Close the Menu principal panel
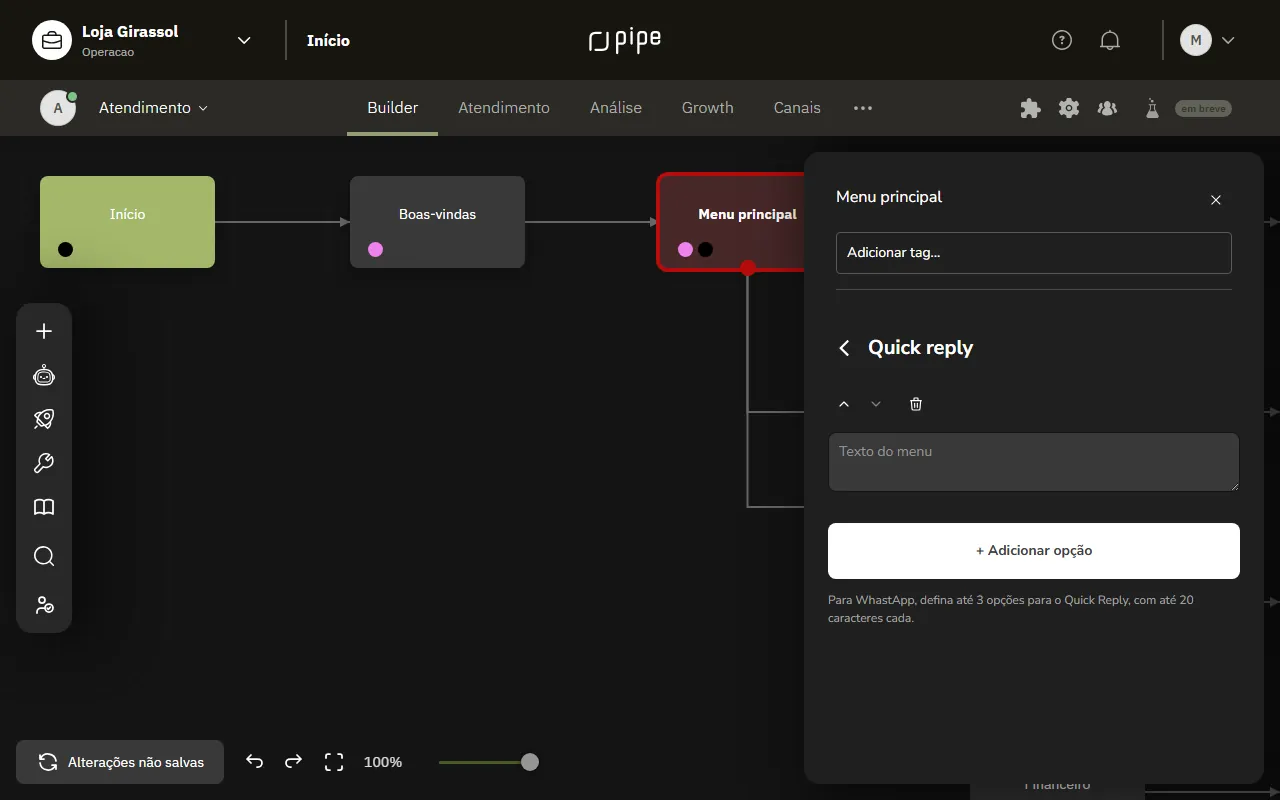1280x800 pixels. 1216,200
